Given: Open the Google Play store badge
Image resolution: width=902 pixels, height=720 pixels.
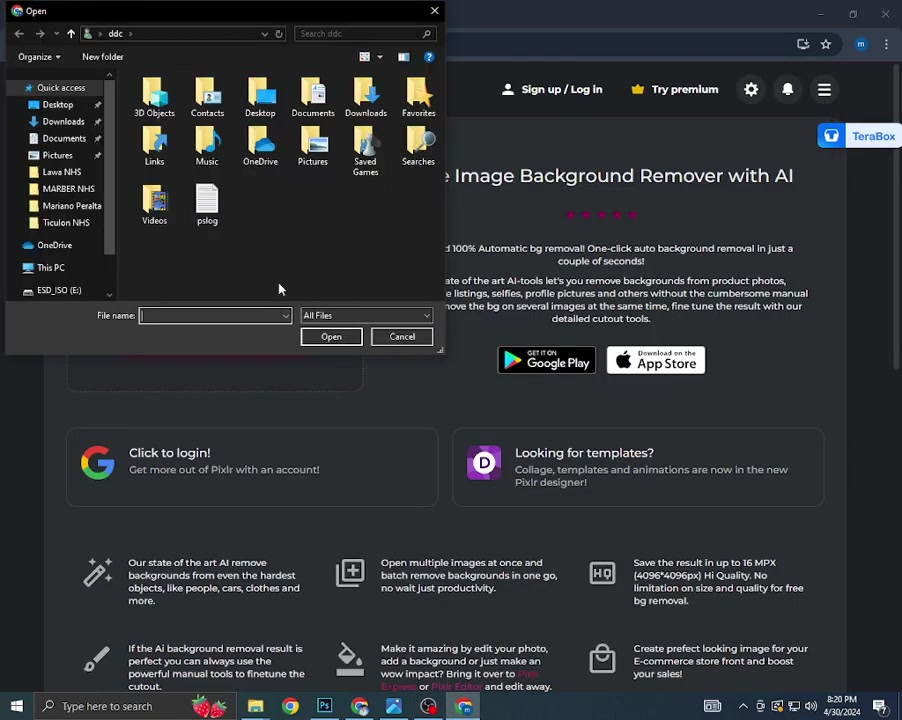Looking at the screenshot, I should point(546,360).
